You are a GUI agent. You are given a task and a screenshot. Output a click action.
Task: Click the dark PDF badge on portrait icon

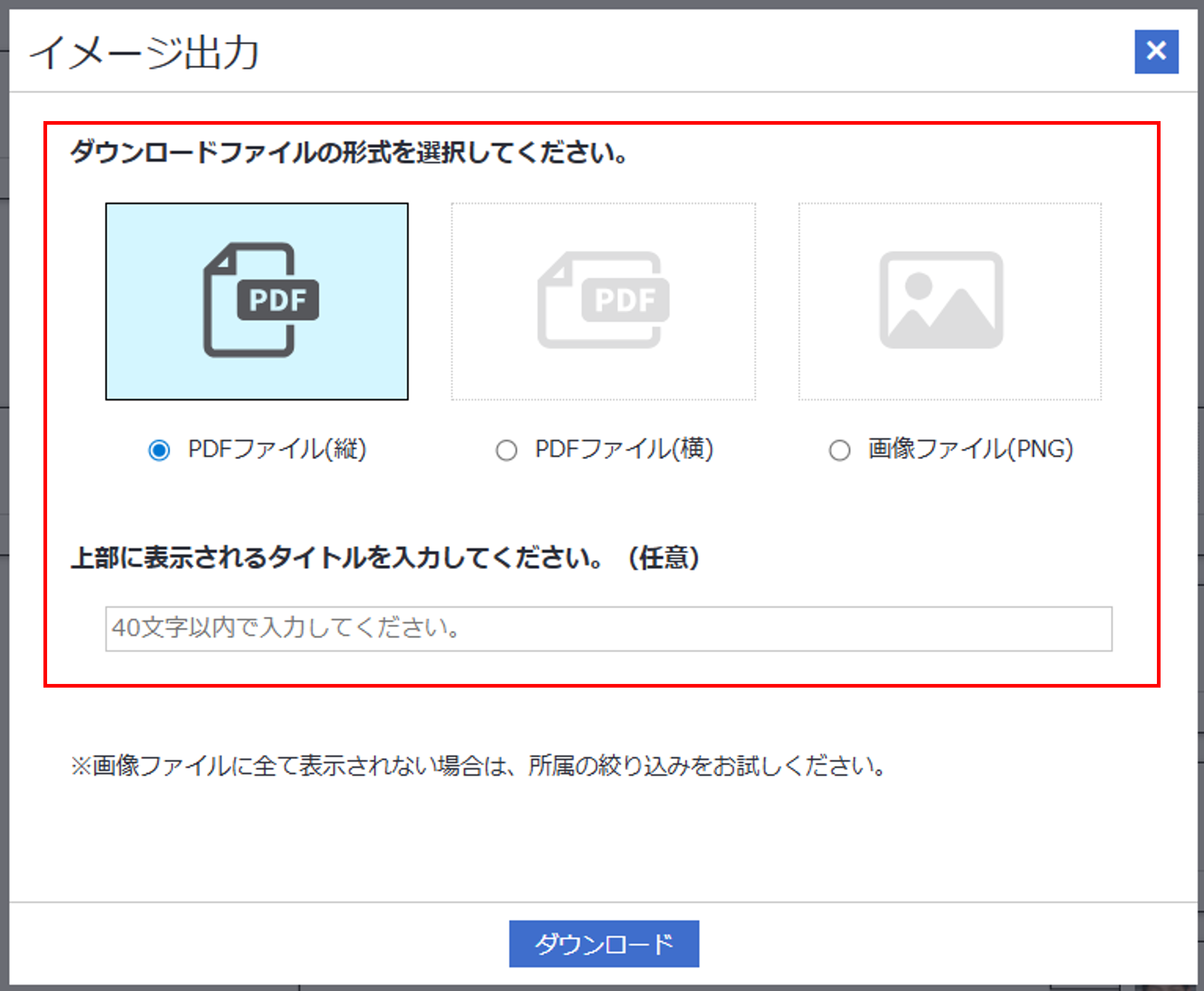[x=278, y=300]
